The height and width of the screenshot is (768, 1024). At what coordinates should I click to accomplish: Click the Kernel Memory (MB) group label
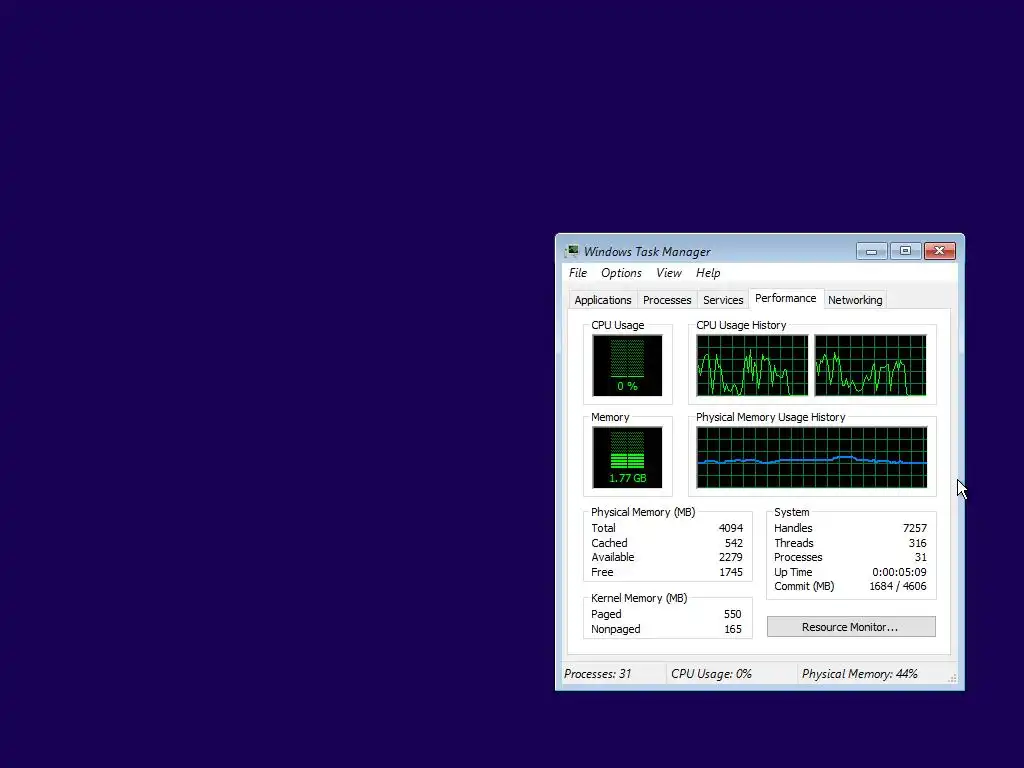pyautogui.click(x=639, y=598)
